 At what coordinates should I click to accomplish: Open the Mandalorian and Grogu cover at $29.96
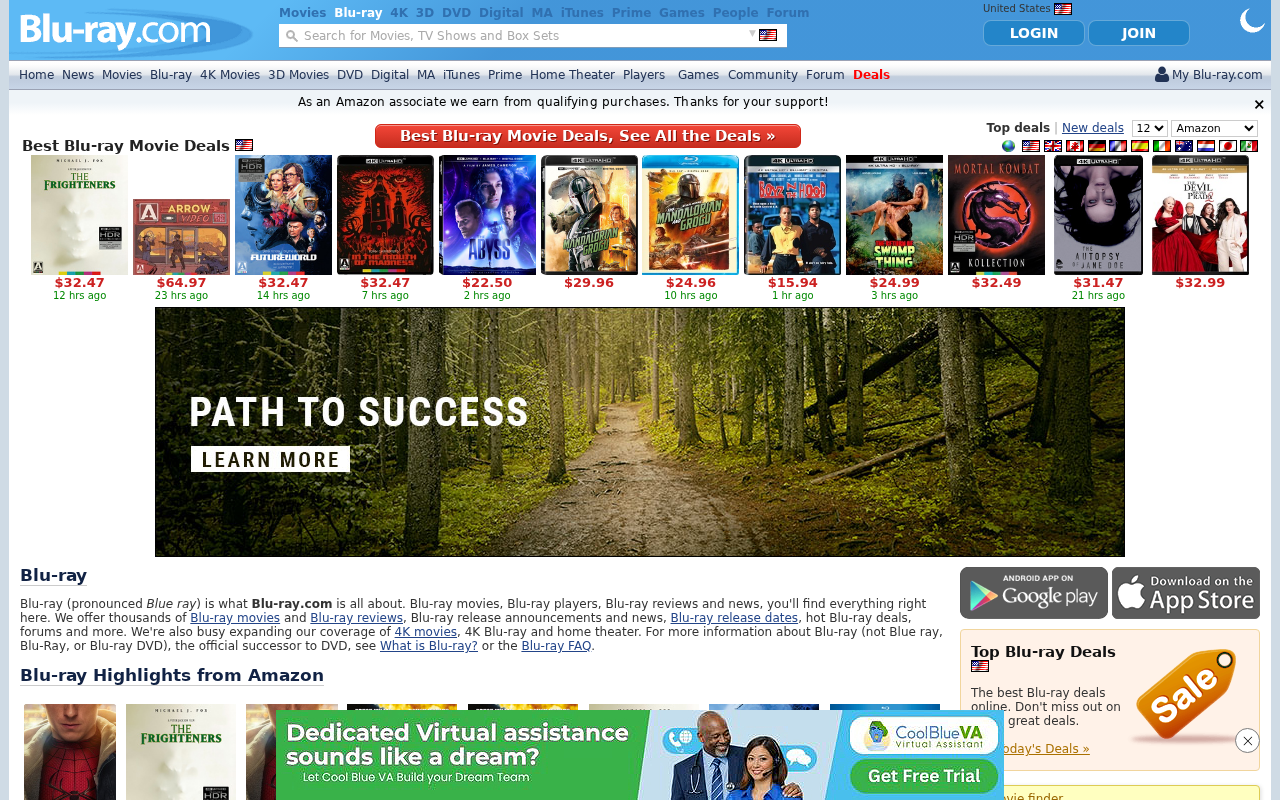point(589,215)
